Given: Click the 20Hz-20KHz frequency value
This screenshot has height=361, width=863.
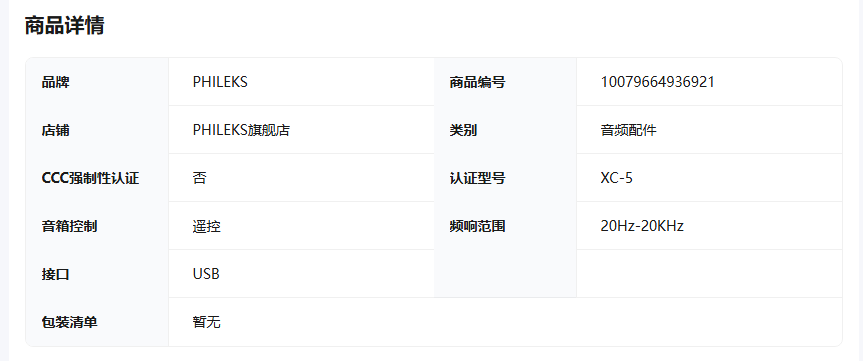Looking at the screenshot, I should (x=642, y=226).
